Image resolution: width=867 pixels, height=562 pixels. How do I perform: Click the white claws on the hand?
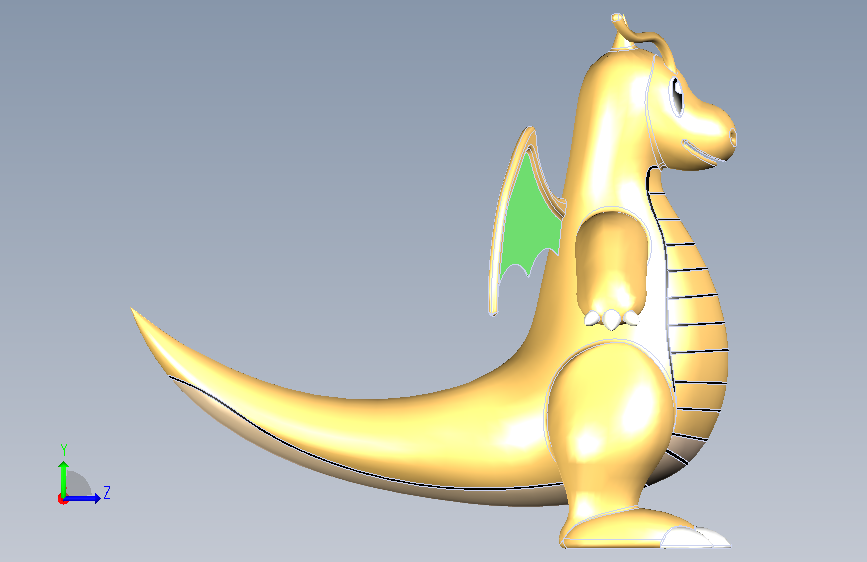pos(610,319)
